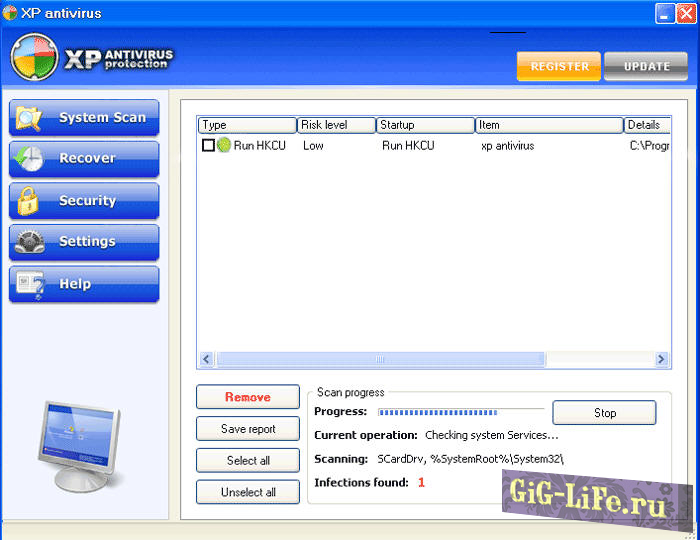Click the green threat icon on Run HKCU row
Image resolution: width=700 pixels, height=540 pixels.
pos(224,145)
